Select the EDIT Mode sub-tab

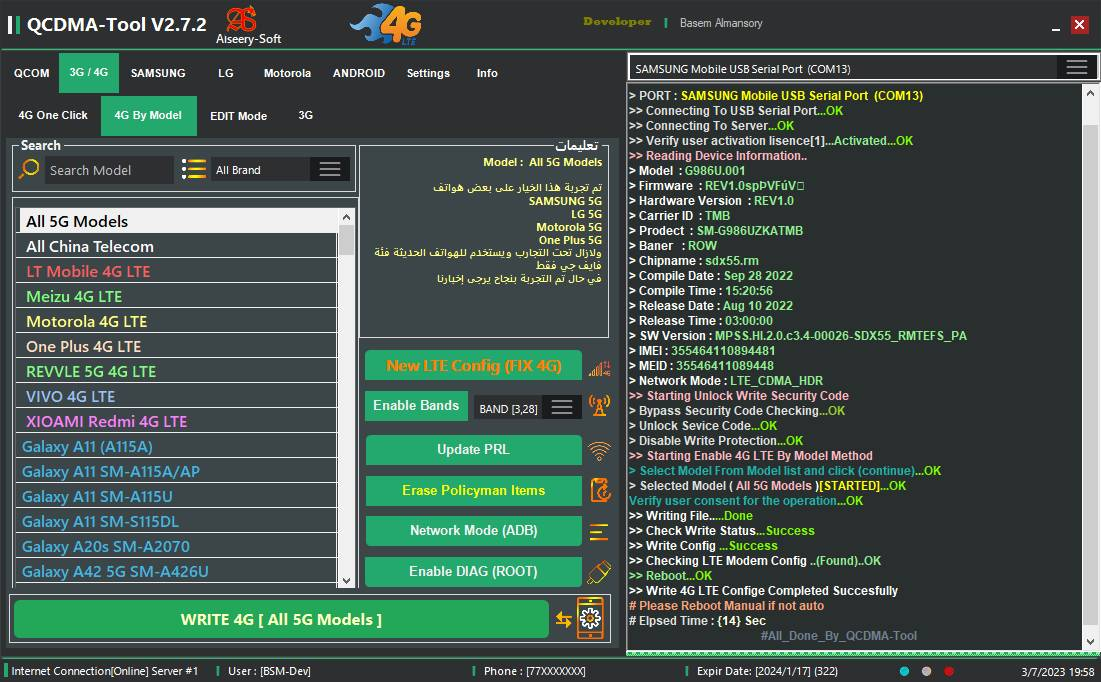pyautogui.click(x=238, y=116)
